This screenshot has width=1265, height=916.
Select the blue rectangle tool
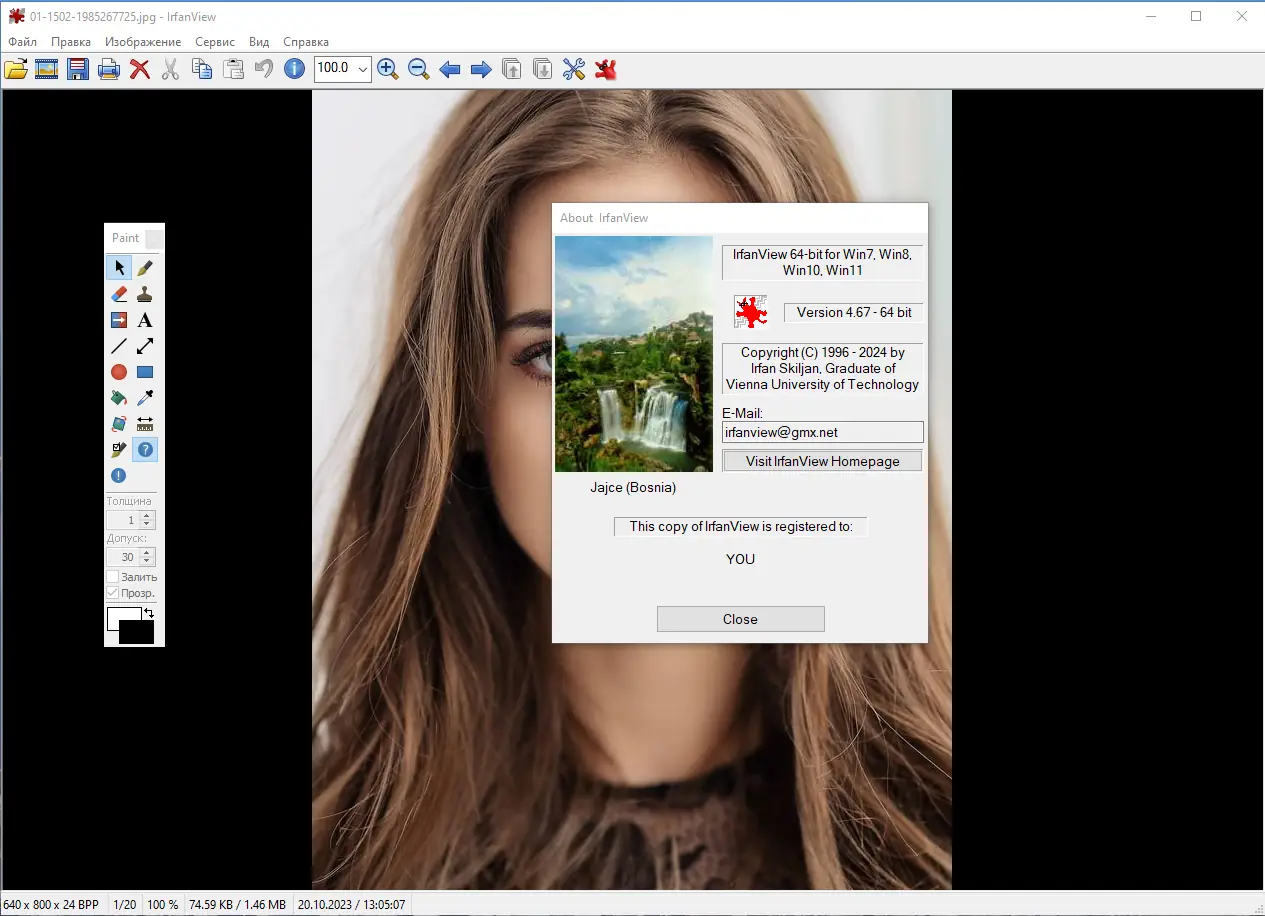tap(145, 372)
